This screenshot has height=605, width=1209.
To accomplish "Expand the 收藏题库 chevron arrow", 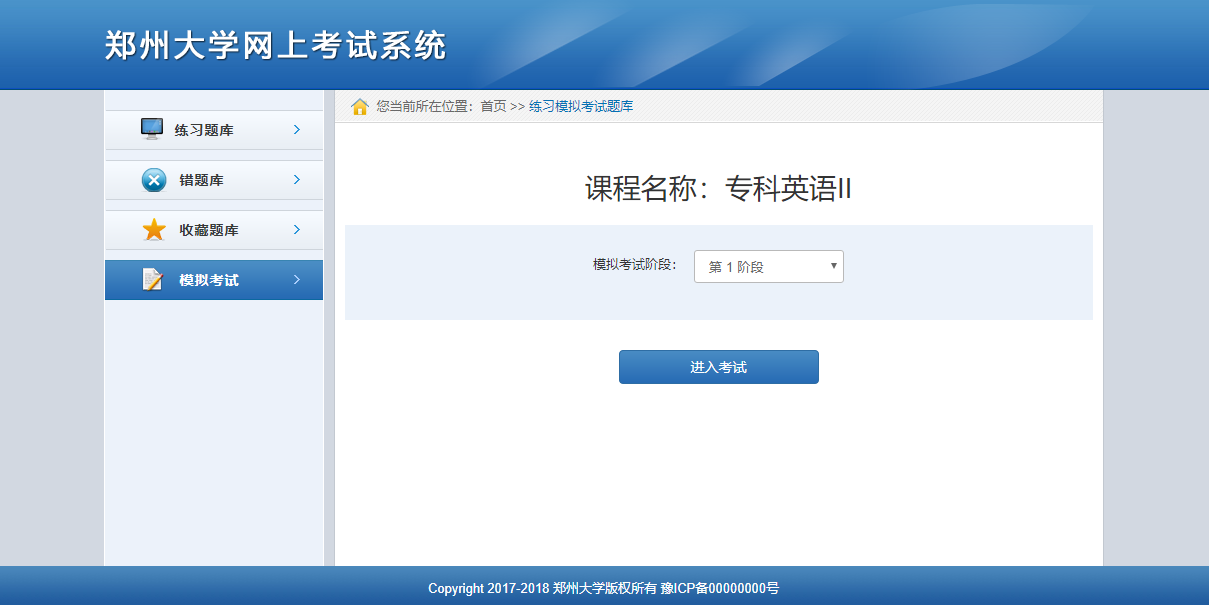I will coord(297,230).
